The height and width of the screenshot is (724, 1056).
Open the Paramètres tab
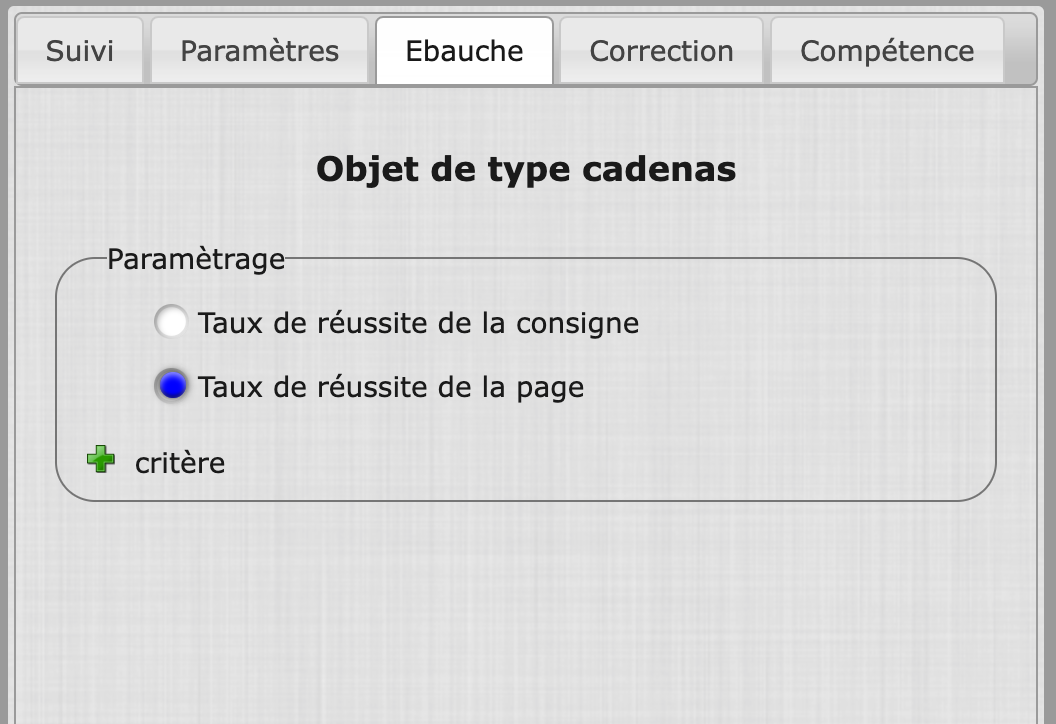point(259,51)
